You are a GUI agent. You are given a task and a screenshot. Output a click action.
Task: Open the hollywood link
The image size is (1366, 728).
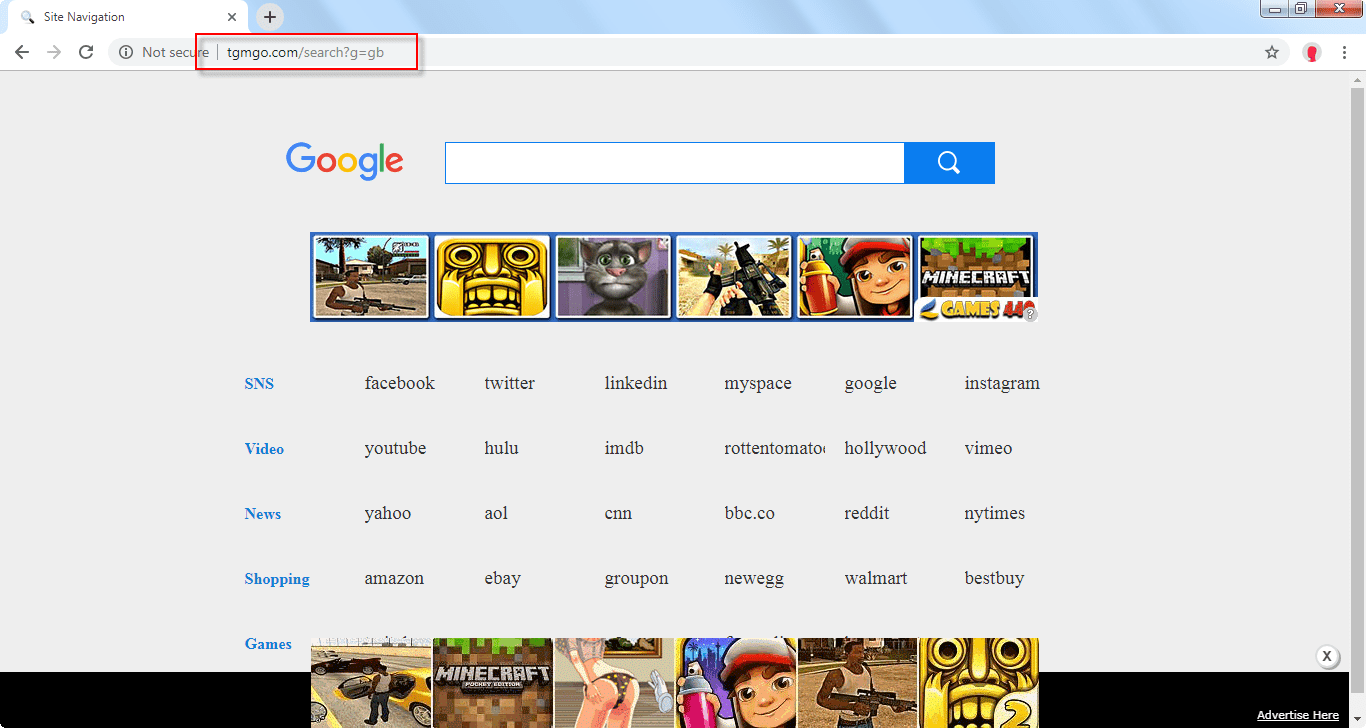885,448
